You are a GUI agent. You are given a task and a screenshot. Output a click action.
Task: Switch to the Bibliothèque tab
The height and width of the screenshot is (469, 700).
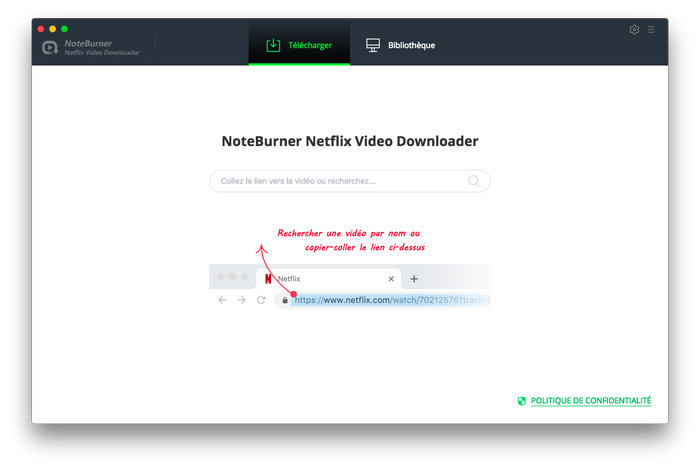point(400,45)
